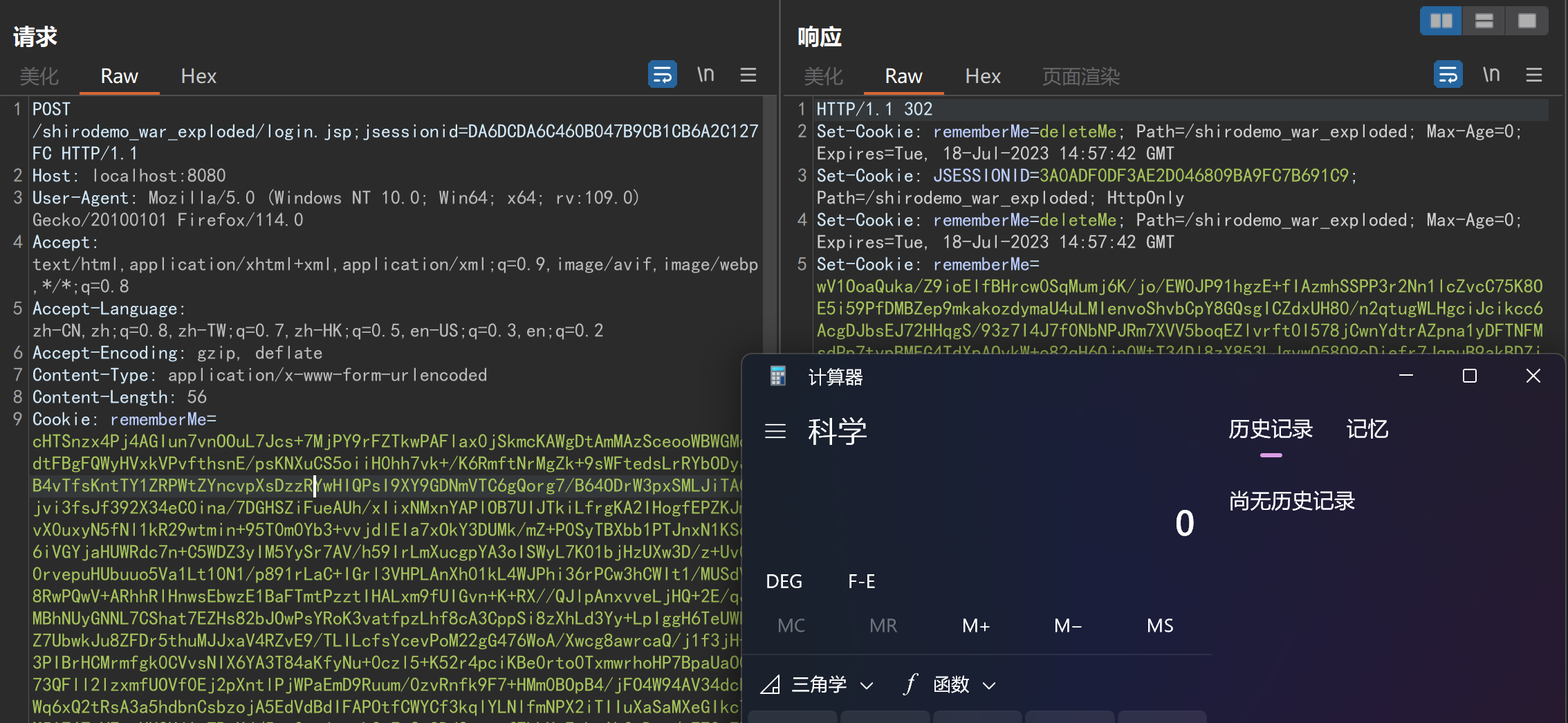The width and height of the screenshot is (1568, 723).
Task: Switch calculator to 记忆 tab
Action: [1367, 429]
